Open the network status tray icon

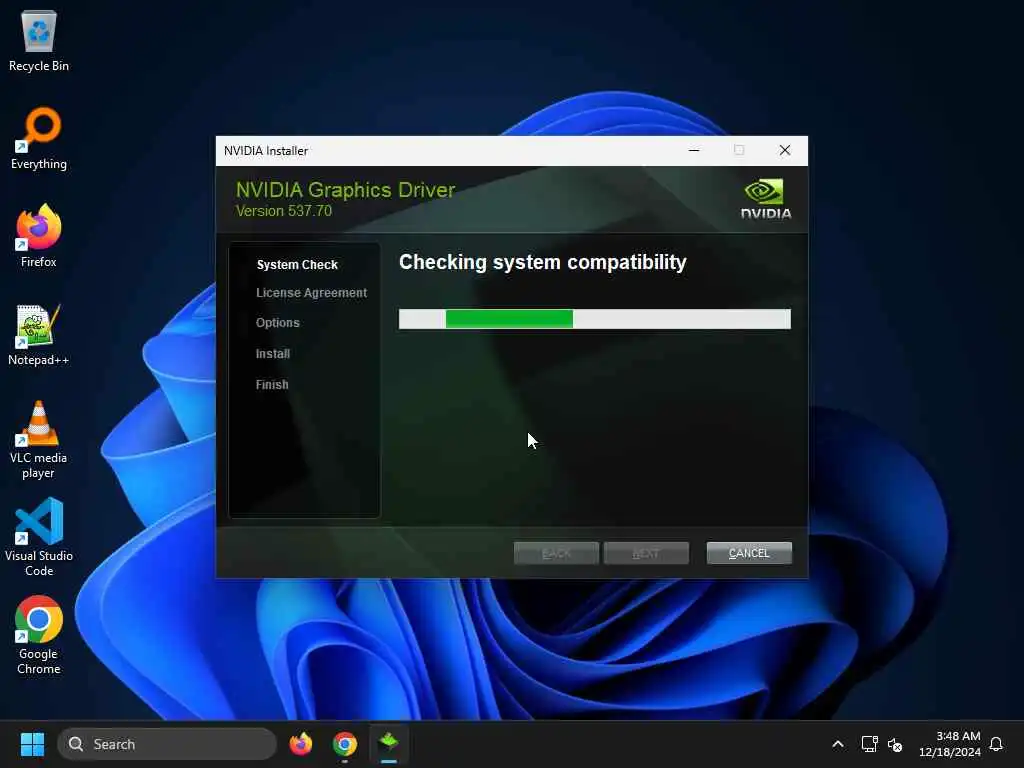[869, 744]
